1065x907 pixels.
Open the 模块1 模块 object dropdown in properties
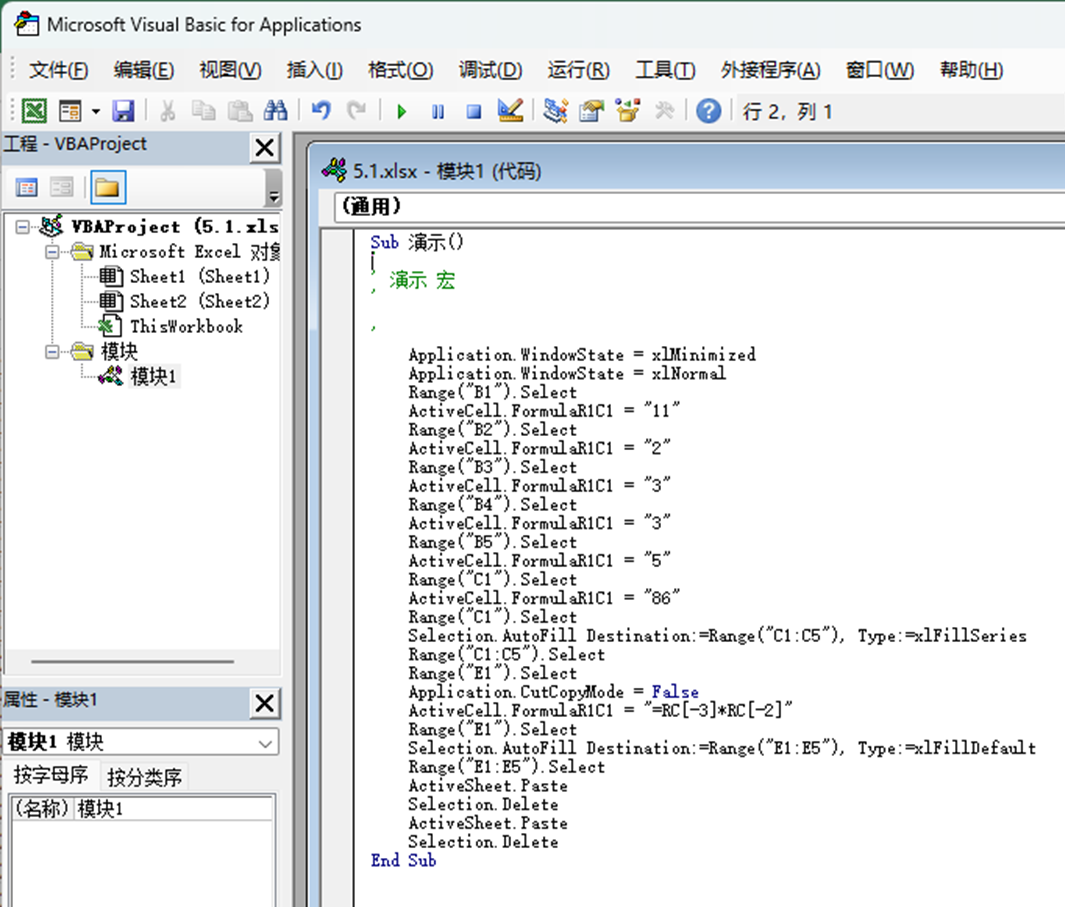[266, 743]
